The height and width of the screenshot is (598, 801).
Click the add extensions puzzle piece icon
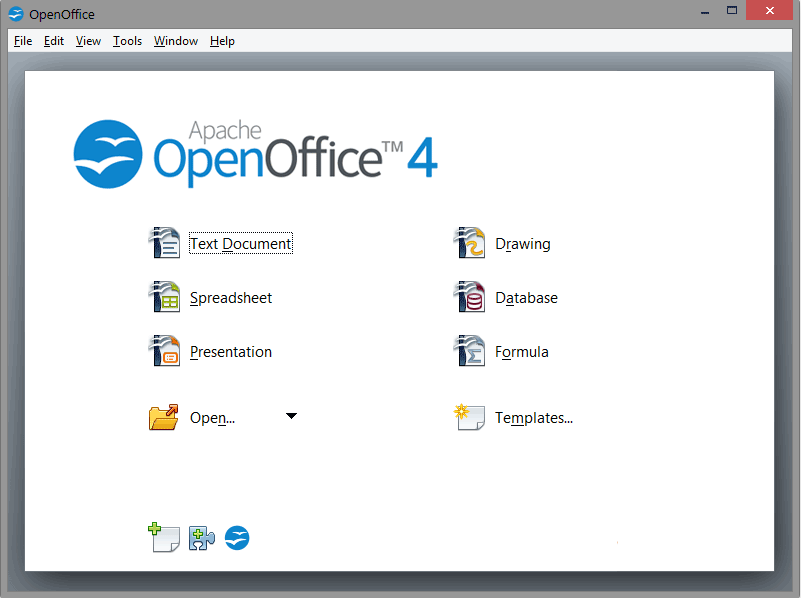click(x=201, y=537)
